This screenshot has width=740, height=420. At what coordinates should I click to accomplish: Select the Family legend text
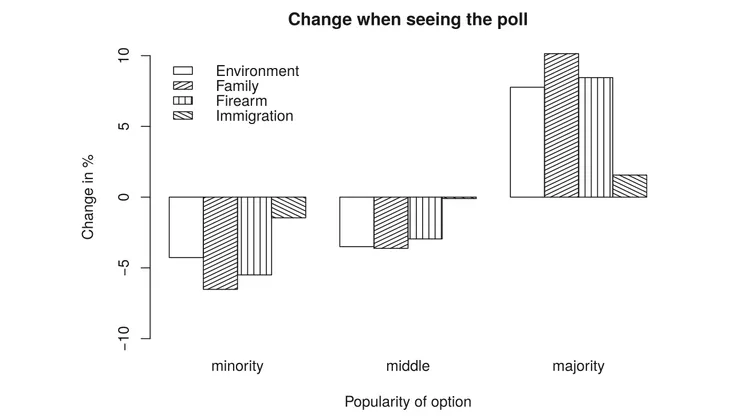click(x=237, y=86)
